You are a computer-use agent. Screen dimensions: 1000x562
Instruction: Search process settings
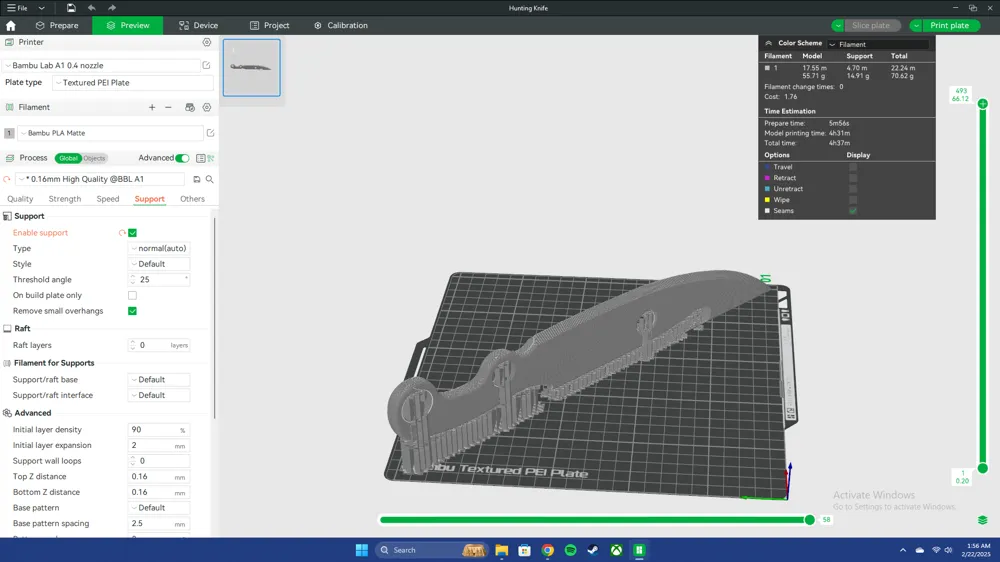point(209,179)
